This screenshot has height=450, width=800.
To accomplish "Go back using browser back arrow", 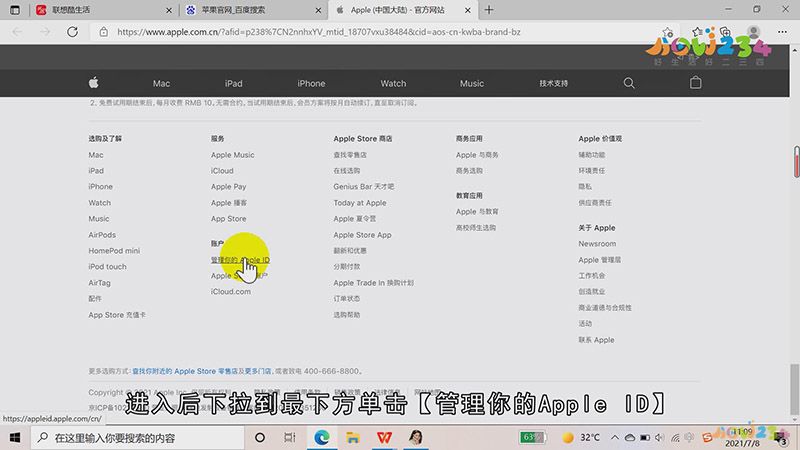I will click(17, 32).
